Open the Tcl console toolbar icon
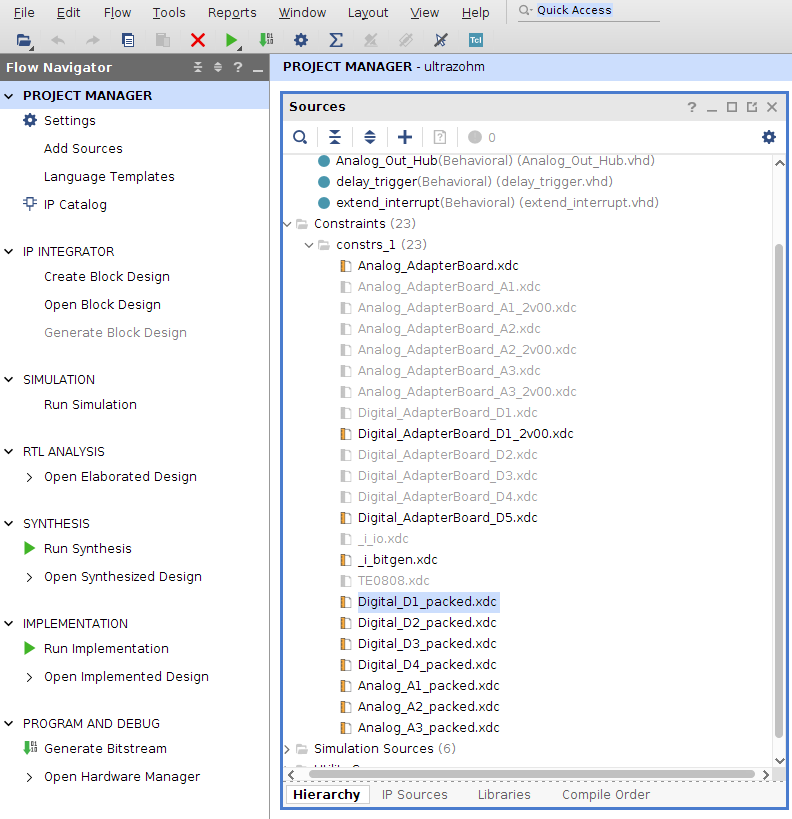Screen dimensions: 792x819 [x=476, y=40]
